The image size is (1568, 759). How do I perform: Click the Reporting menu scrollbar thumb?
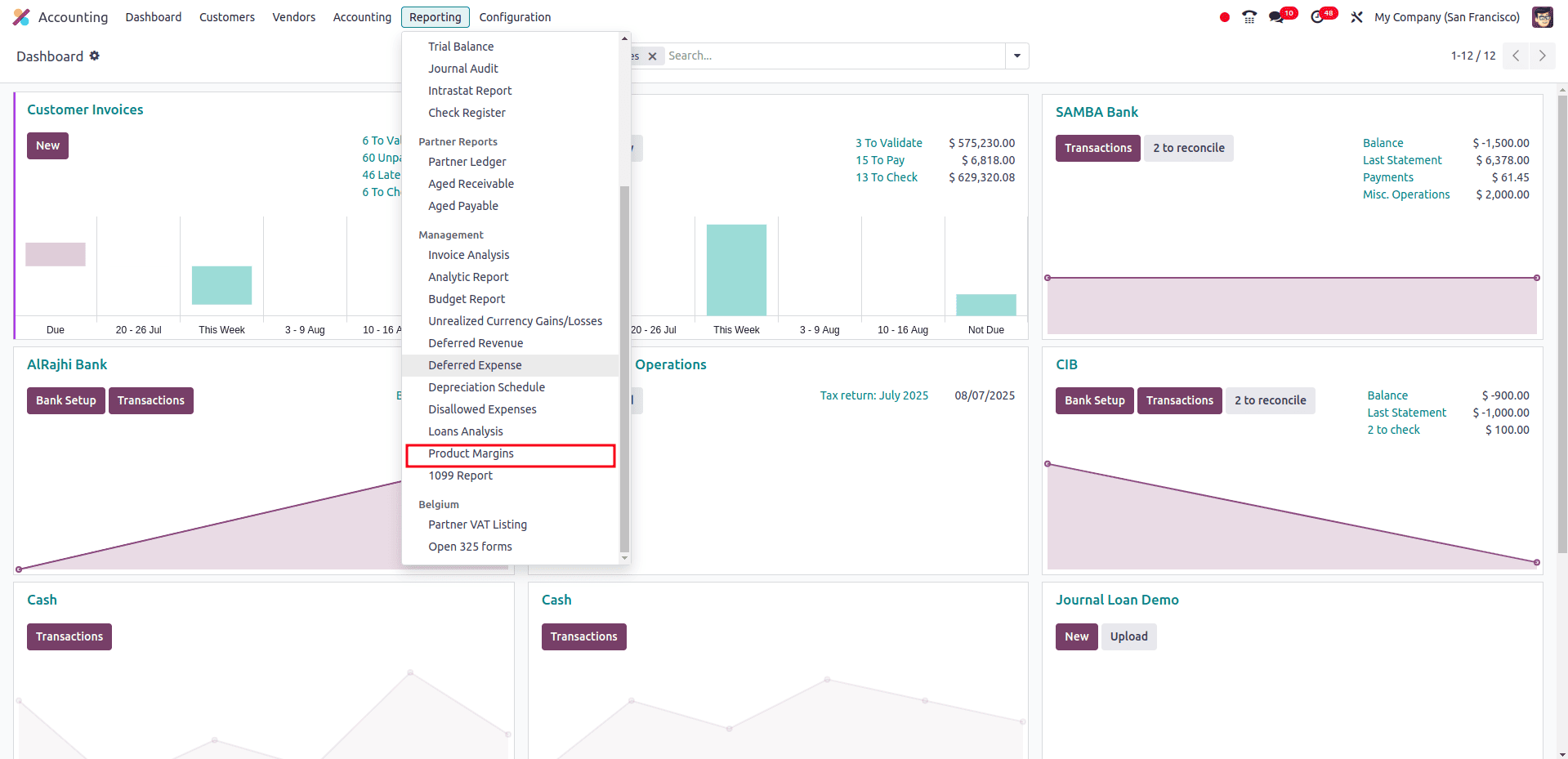click(x=624, y=368)
